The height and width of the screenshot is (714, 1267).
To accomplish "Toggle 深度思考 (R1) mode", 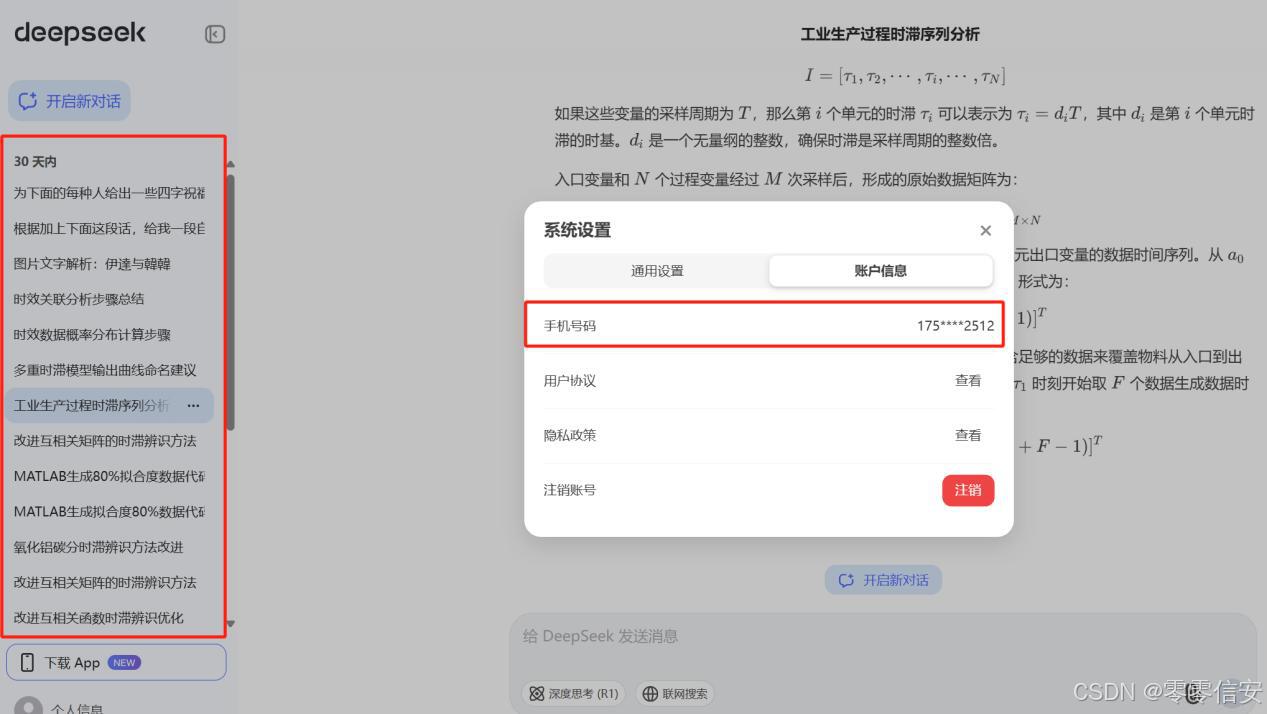I will point(574,694).
